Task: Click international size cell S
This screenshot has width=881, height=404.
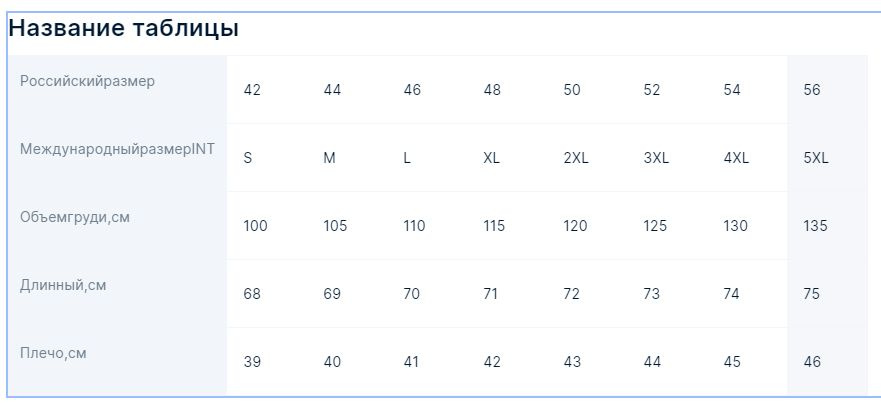Action: pyautogui.click(x=248, y=158)
